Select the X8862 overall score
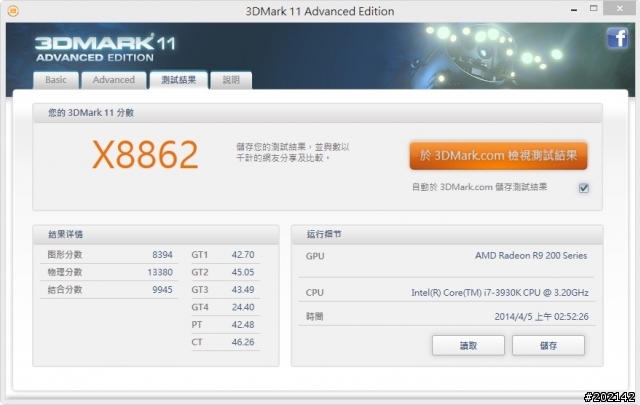This screenshot has height=405, width=640. [145, 155]
